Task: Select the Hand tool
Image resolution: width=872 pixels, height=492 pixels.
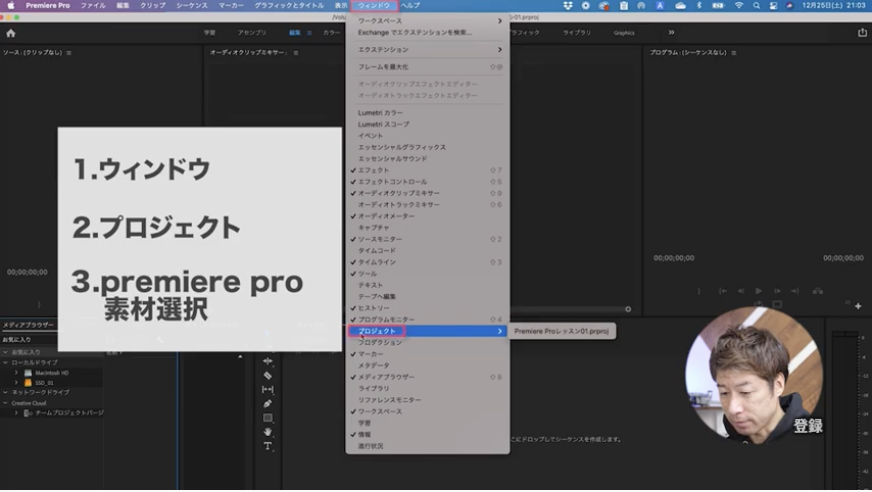Action: click(x=267, y=432)
